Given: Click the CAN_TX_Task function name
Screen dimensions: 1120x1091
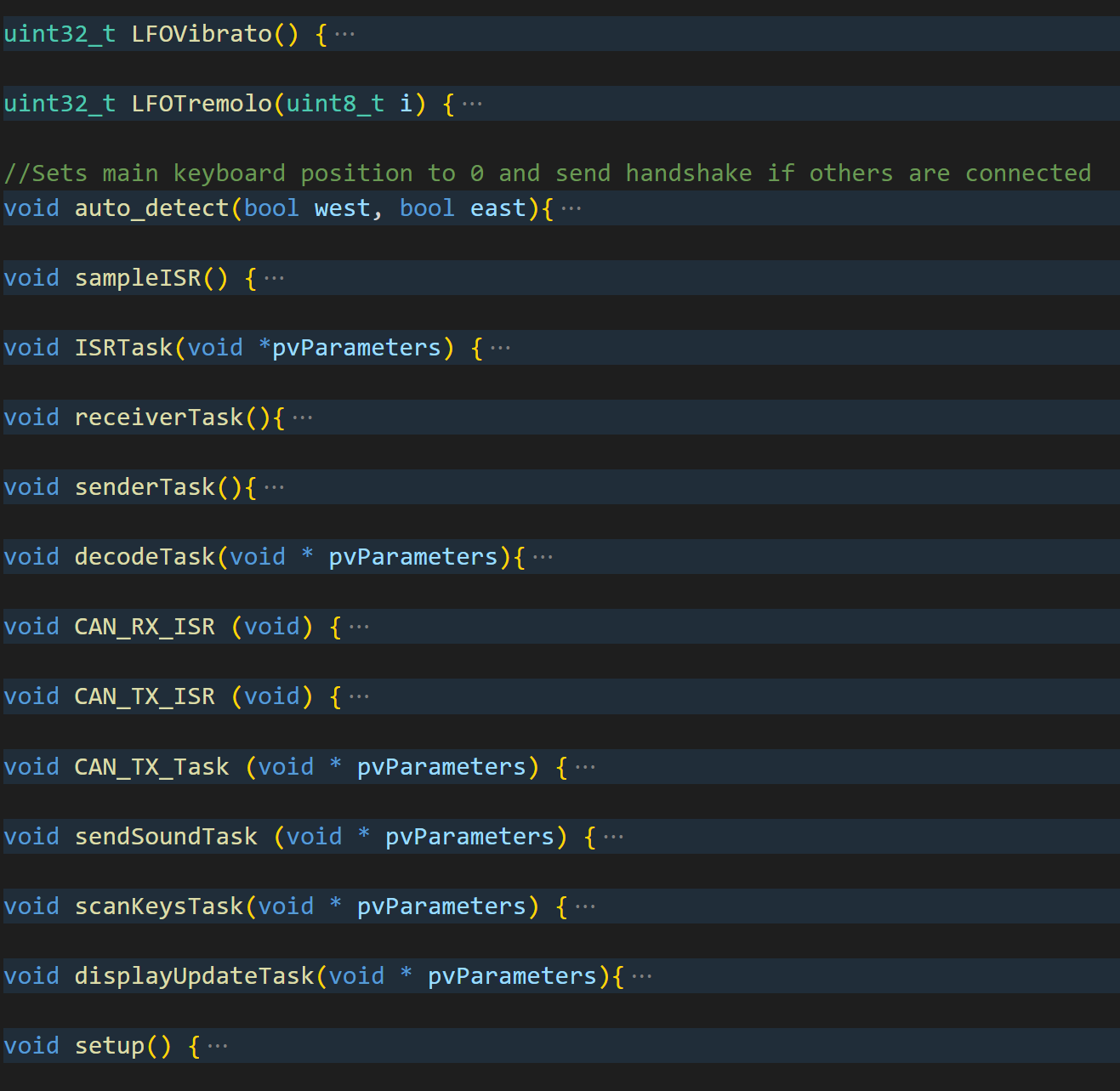Looking at the screenshot, I should [x=152, y=767].
